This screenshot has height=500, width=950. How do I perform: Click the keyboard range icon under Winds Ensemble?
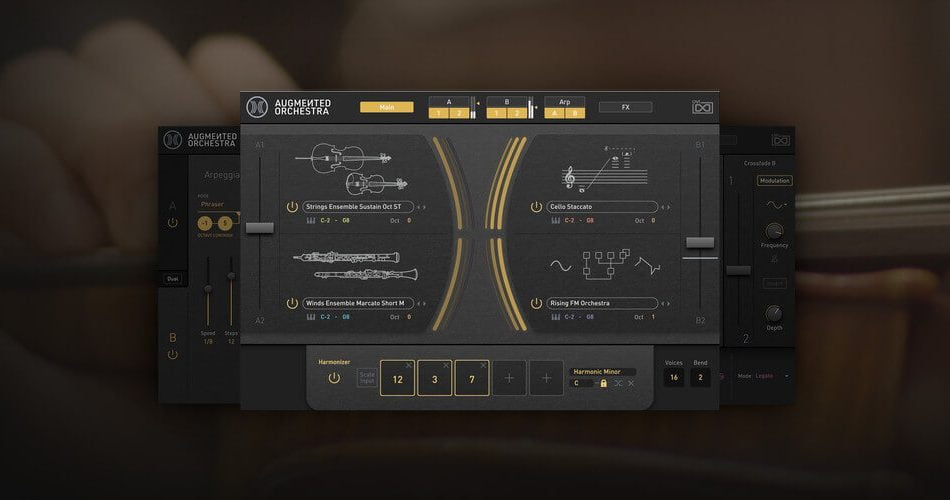pyautogui.click(x=311, y=317)
